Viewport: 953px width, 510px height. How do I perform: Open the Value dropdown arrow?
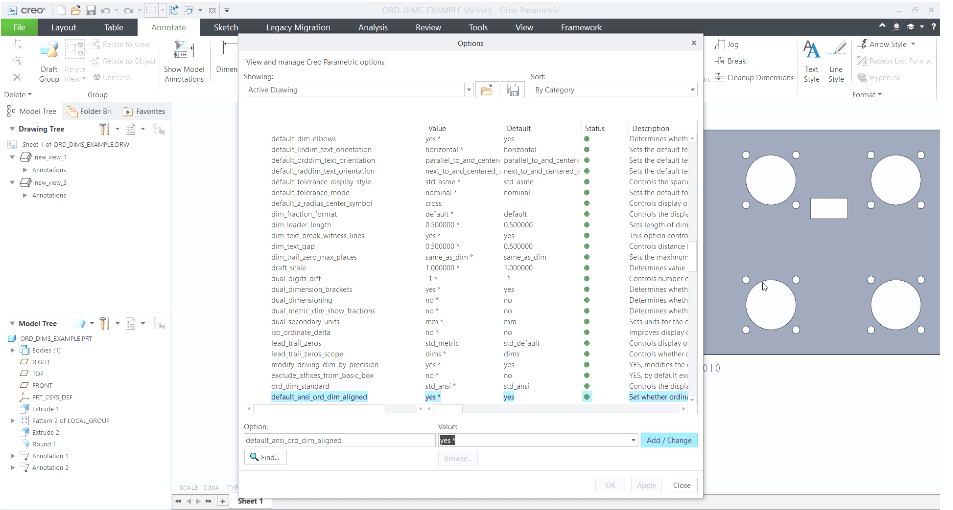pos(632,440)
